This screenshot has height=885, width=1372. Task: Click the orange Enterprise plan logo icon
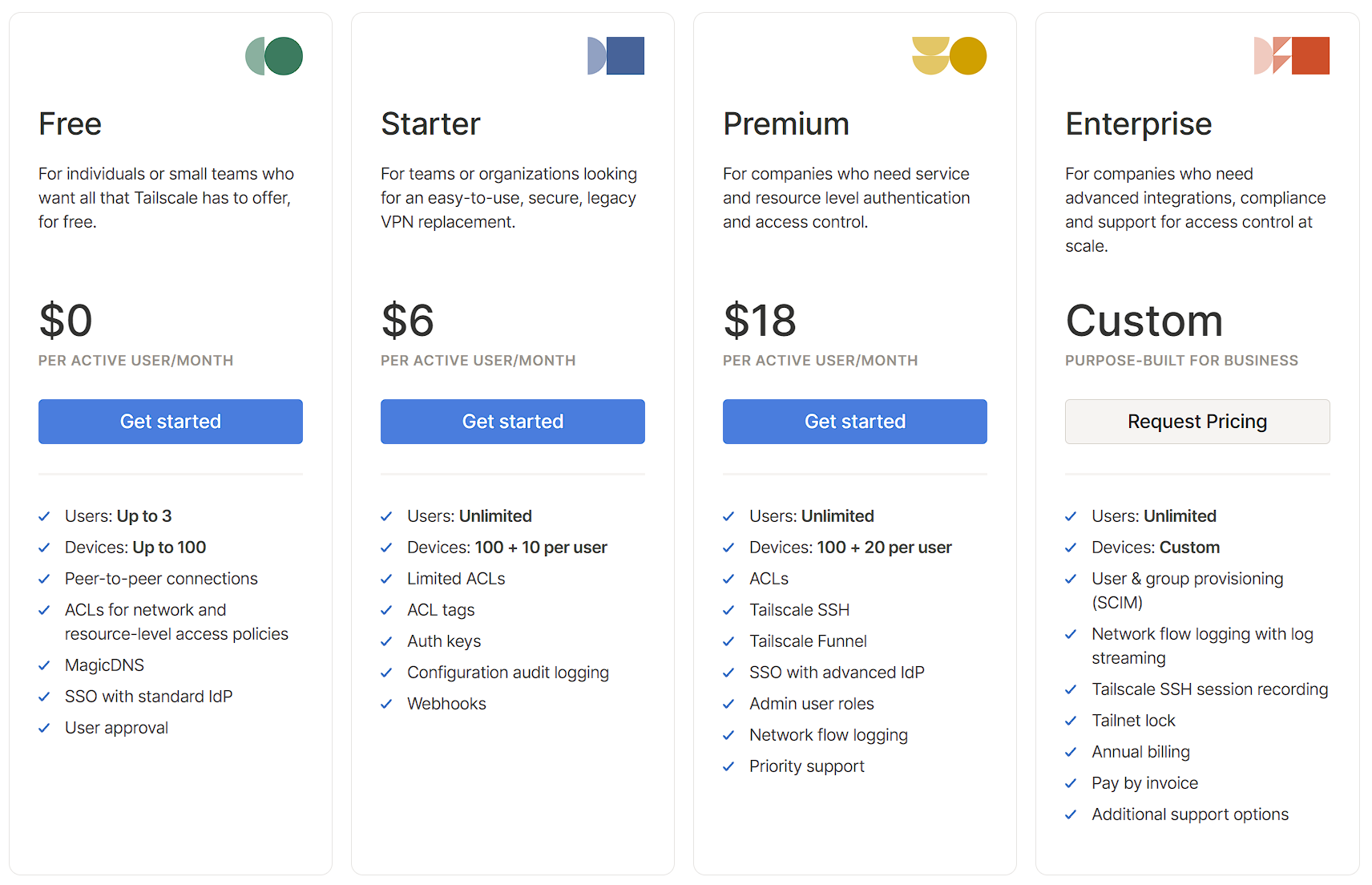1292,55
